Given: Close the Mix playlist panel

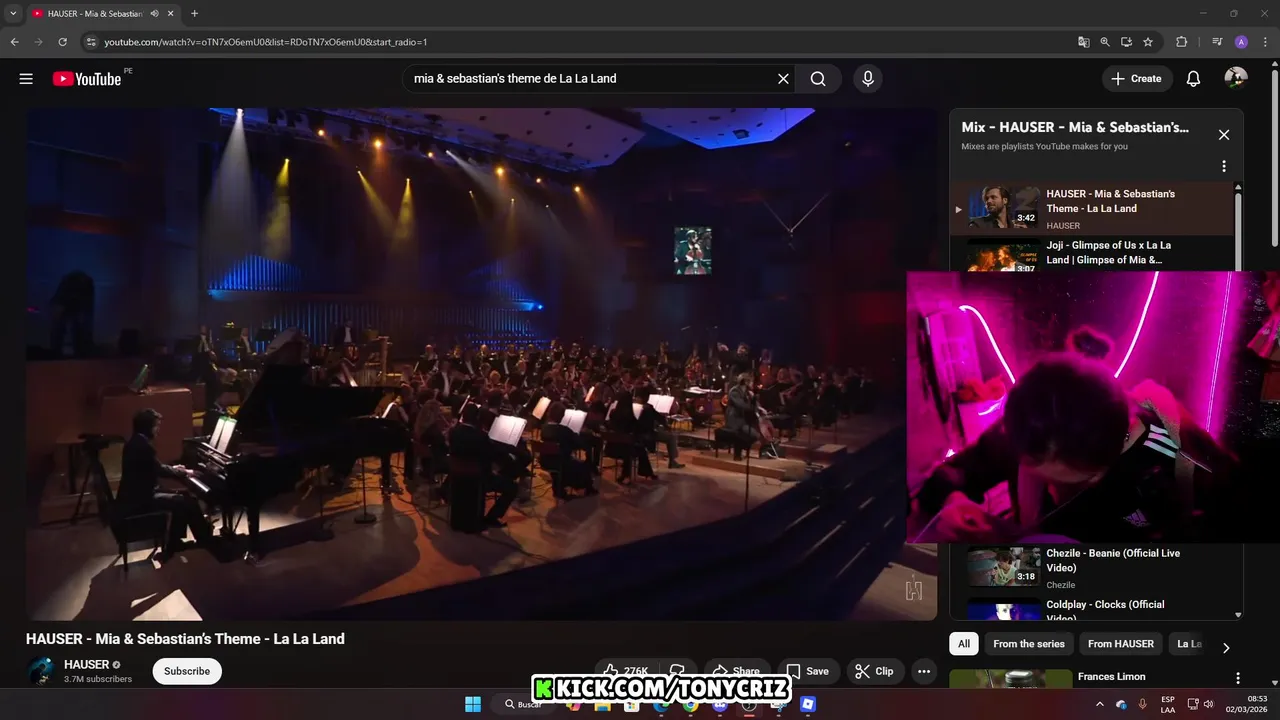Looking at the screenshot, I should [1223, 135].
